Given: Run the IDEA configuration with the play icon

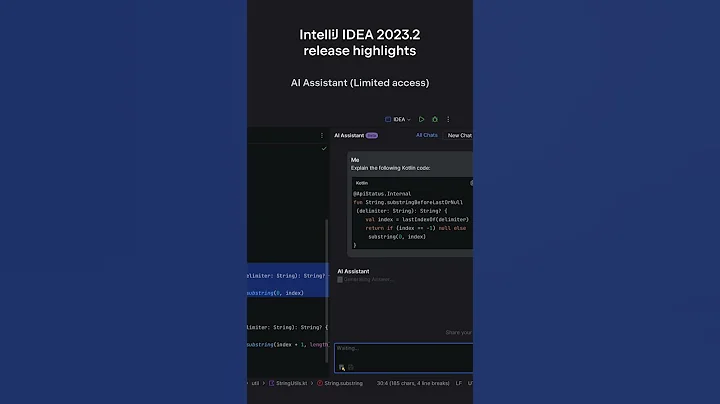Looking at the screenshot, I should tap(421, 119).
